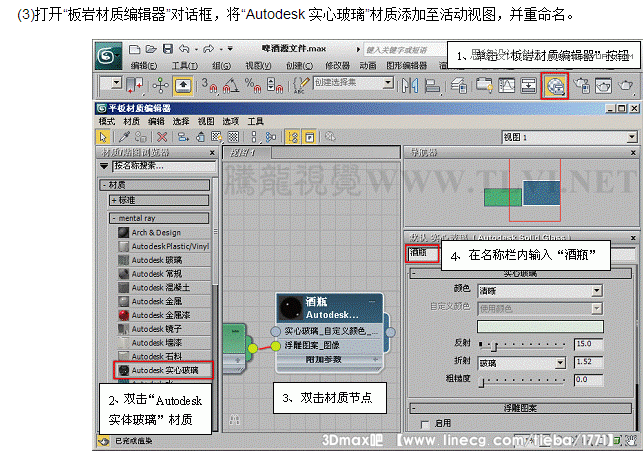Collapse the mental ray group
Image resolution: width=643 pixels, height=457 pixels.
point(159,218)
